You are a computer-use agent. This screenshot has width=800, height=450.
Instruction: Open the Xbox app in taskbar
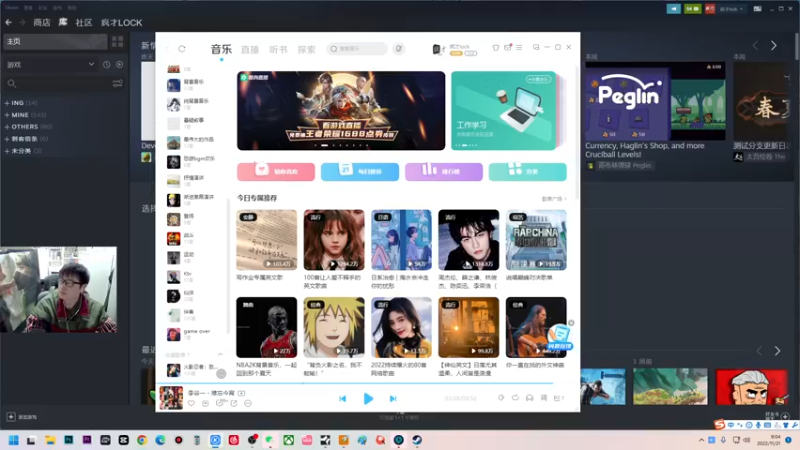click(x=289, y=440)
